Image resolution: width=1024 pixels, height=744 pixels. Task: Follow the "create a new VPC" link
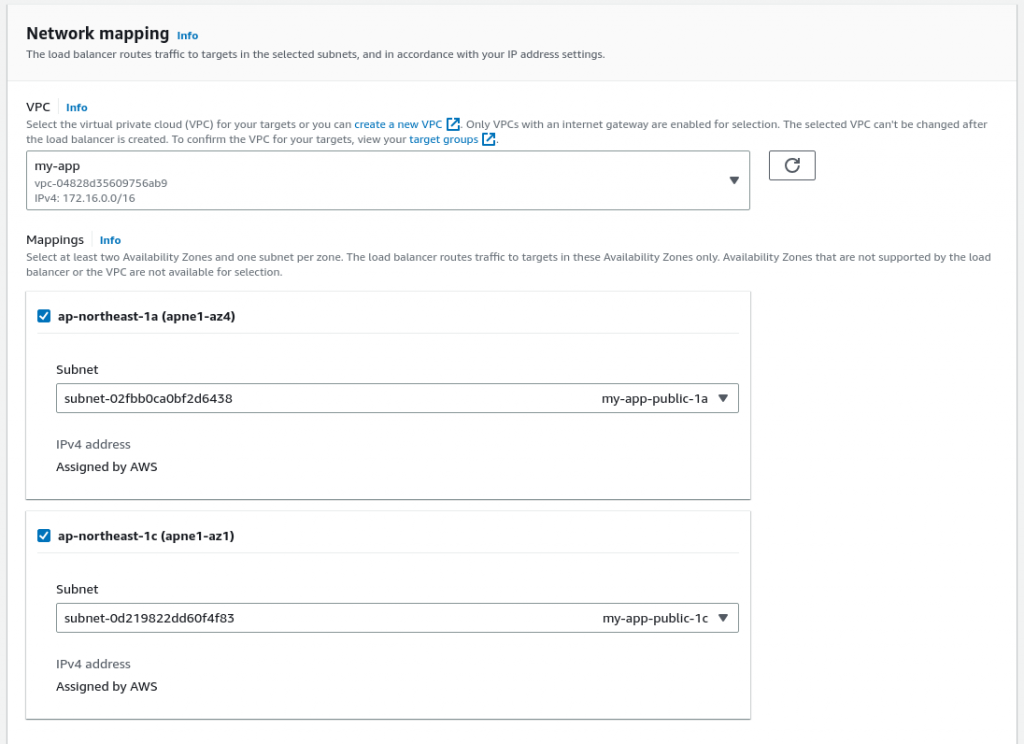[398, 125]
